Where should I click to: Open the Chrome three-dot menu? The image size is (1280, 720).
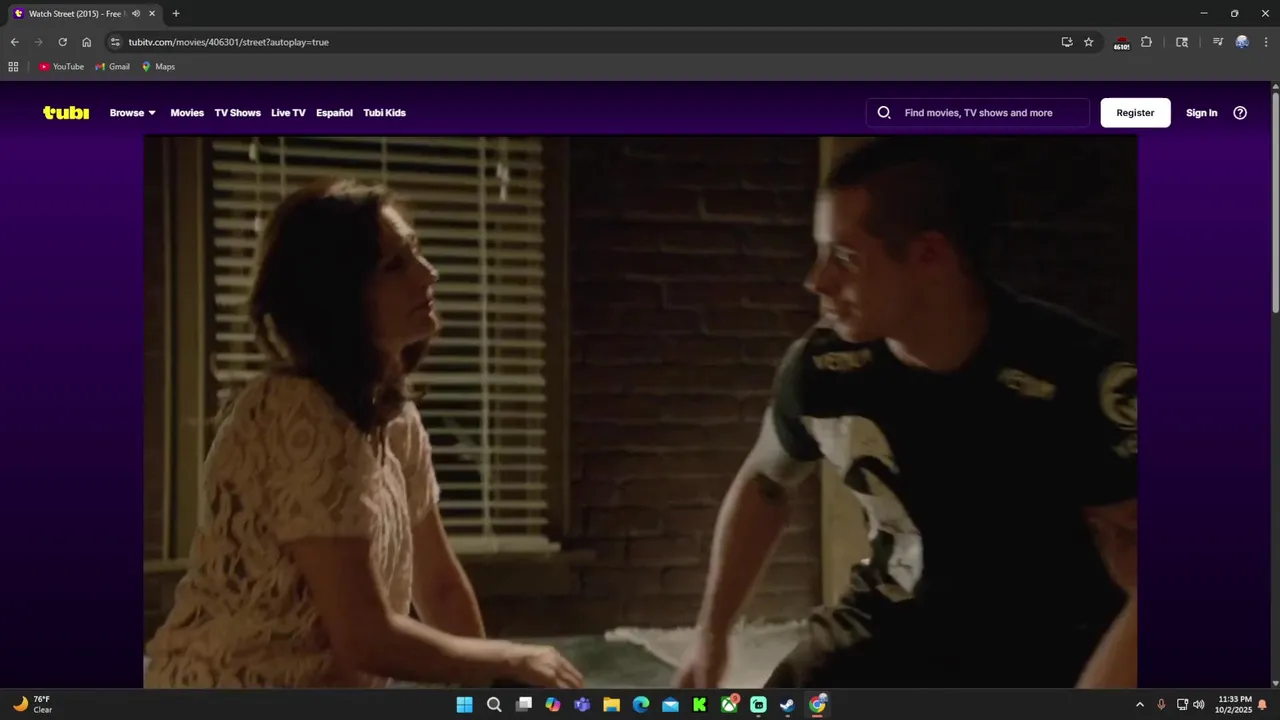click(1266, 42)
